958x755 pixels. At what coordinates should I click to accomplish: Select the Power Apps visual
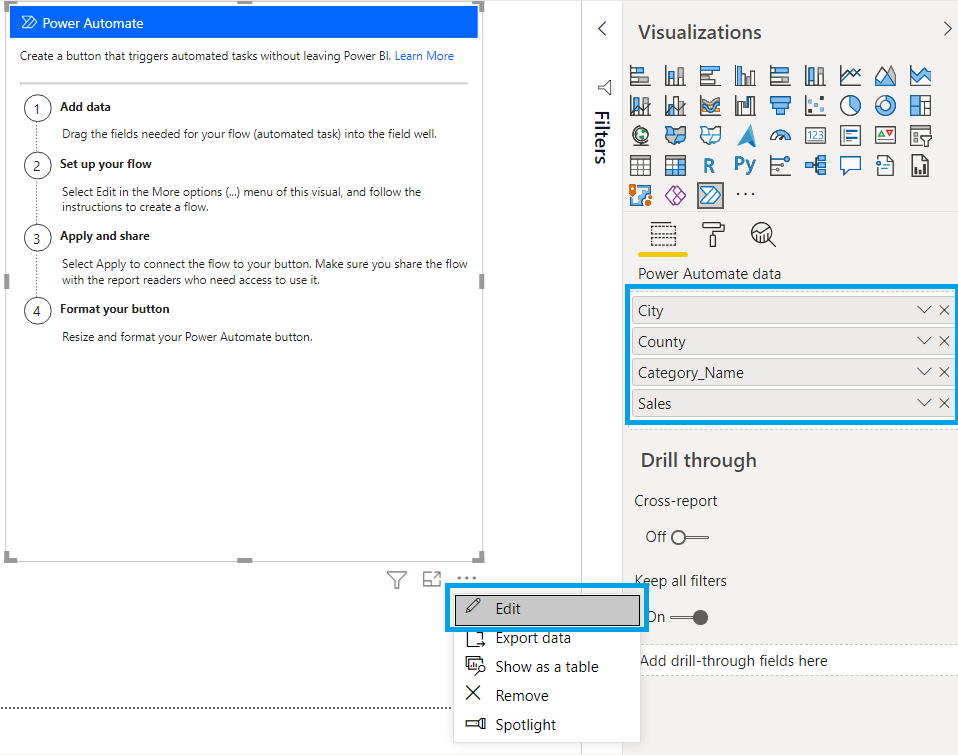click(675, 195)
